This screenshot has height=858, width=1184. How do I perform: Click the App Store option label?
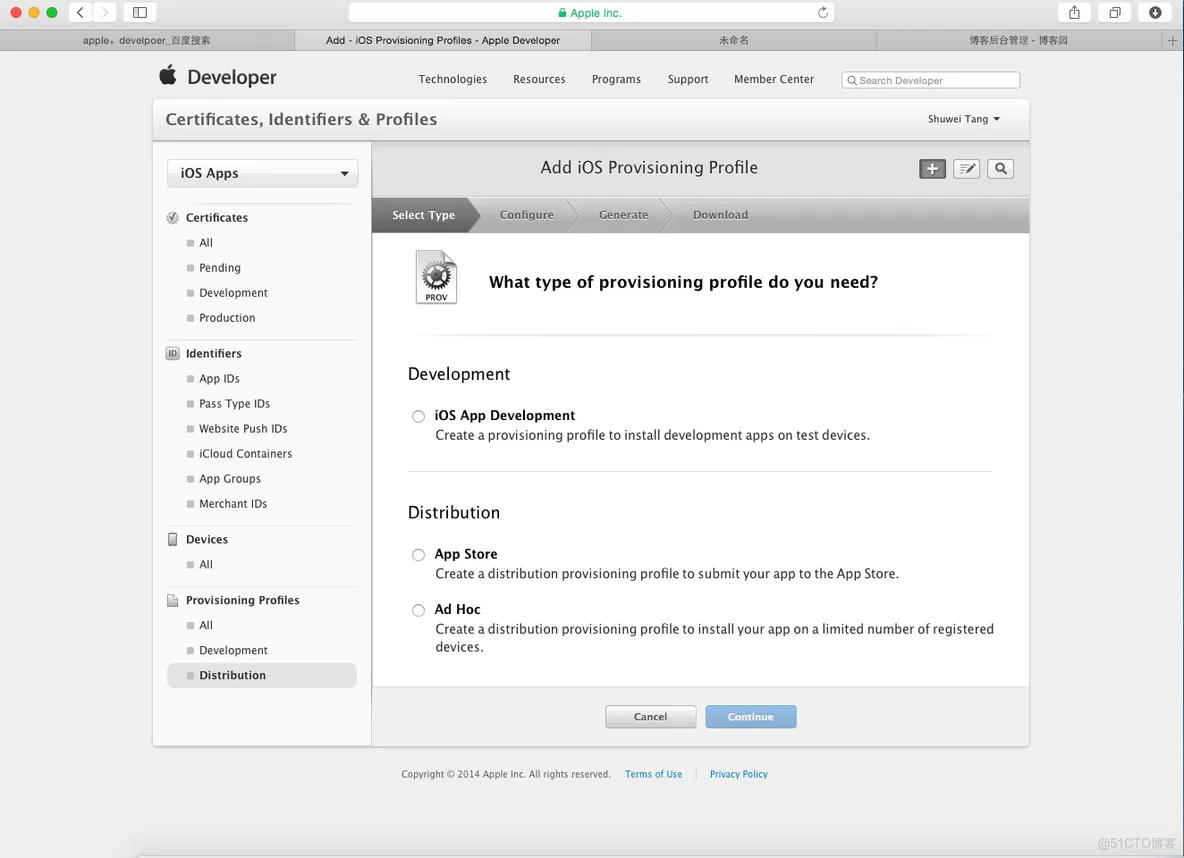pyautogui.click(x=466, y=554)
